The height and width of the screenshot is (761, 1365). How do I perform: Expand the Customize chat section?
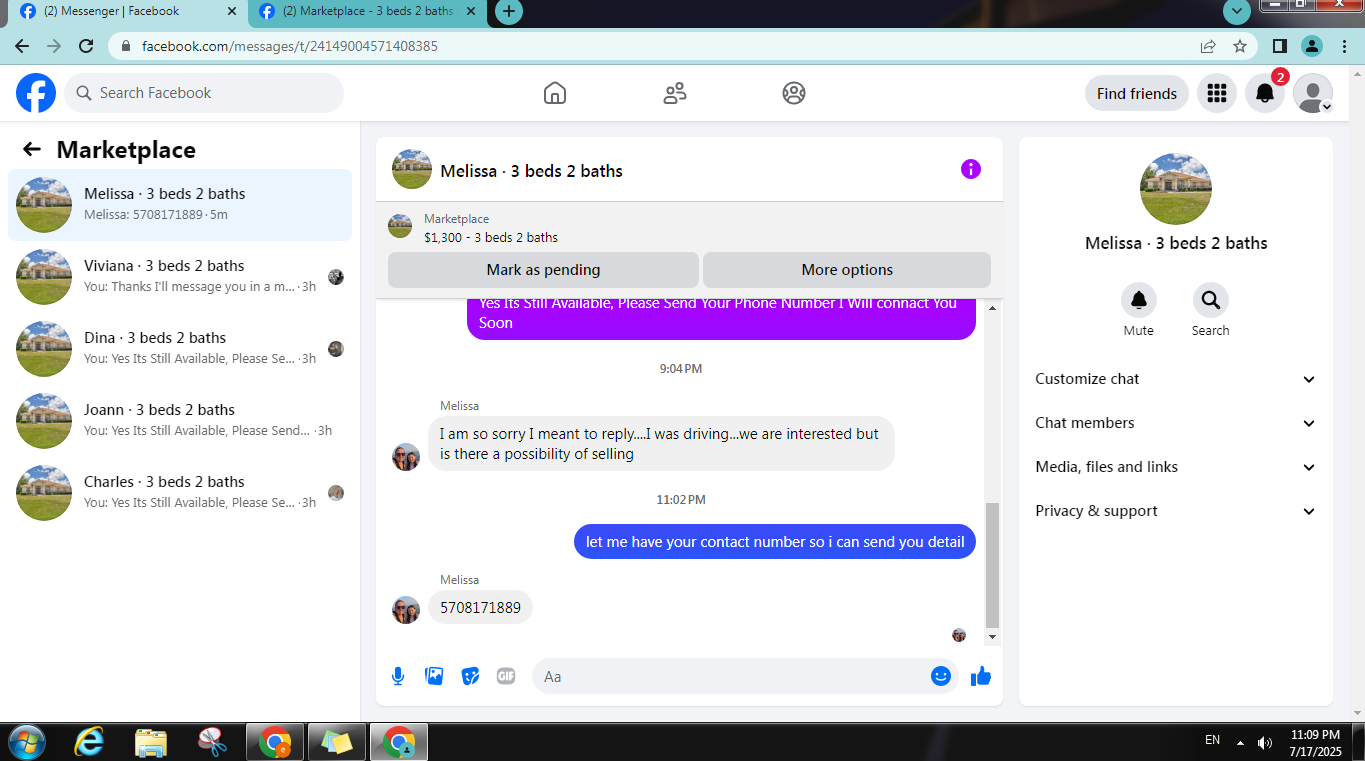click(x=1175, y=379)
